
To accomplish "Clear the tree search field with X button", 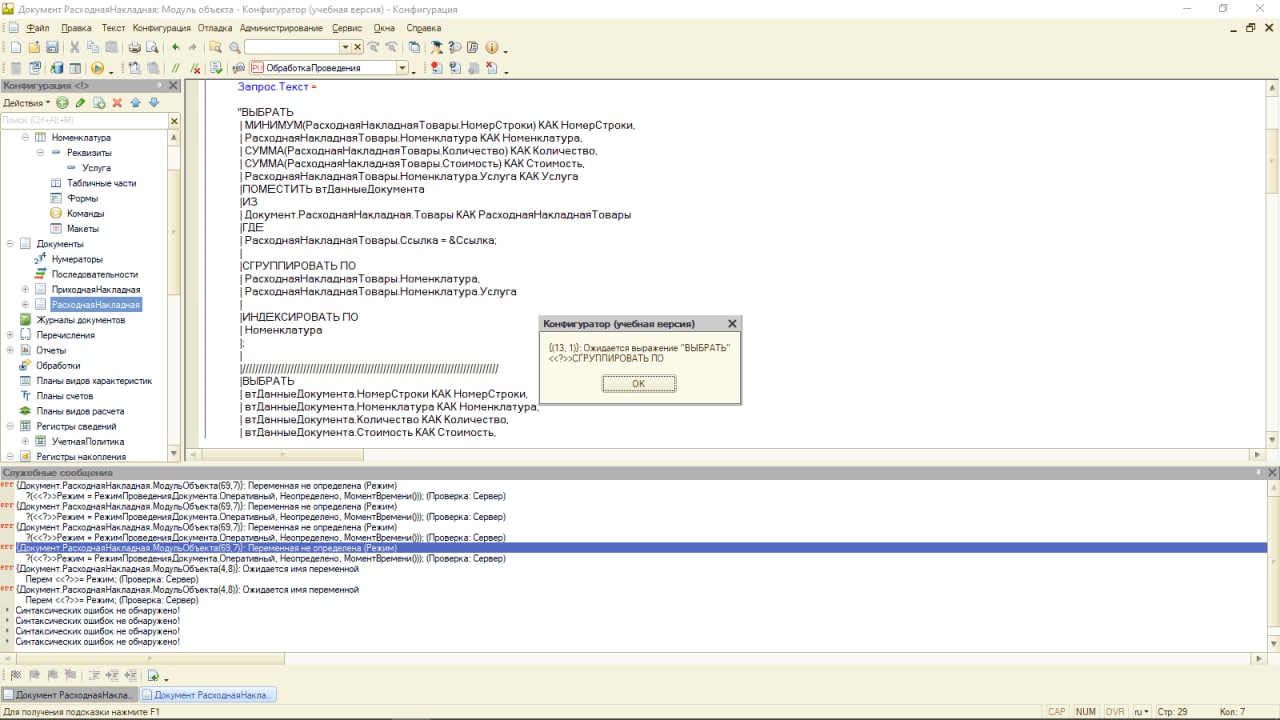I will pyautogui.click(x=174, y=120).
